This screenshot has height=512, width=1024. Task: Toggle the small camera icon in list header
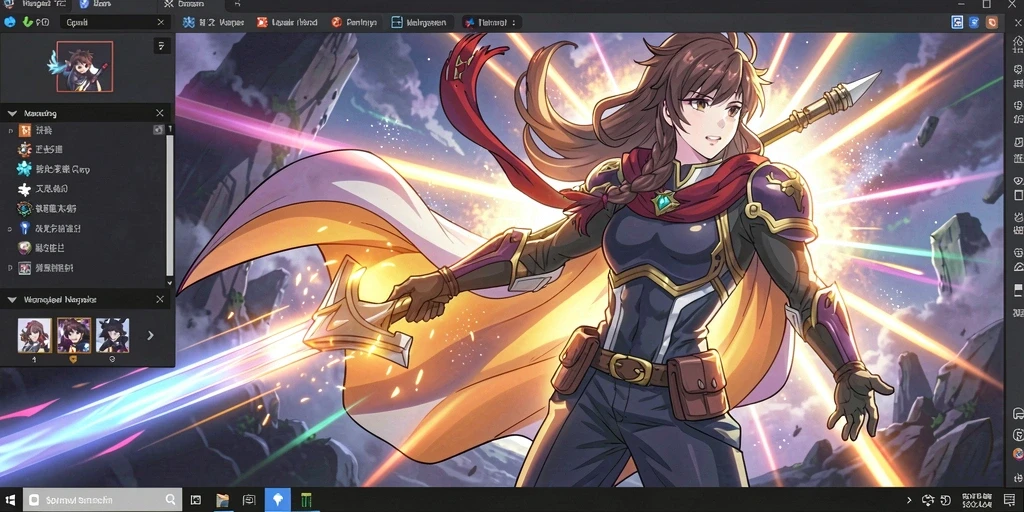pyautogui.click(x=159, y=130)
